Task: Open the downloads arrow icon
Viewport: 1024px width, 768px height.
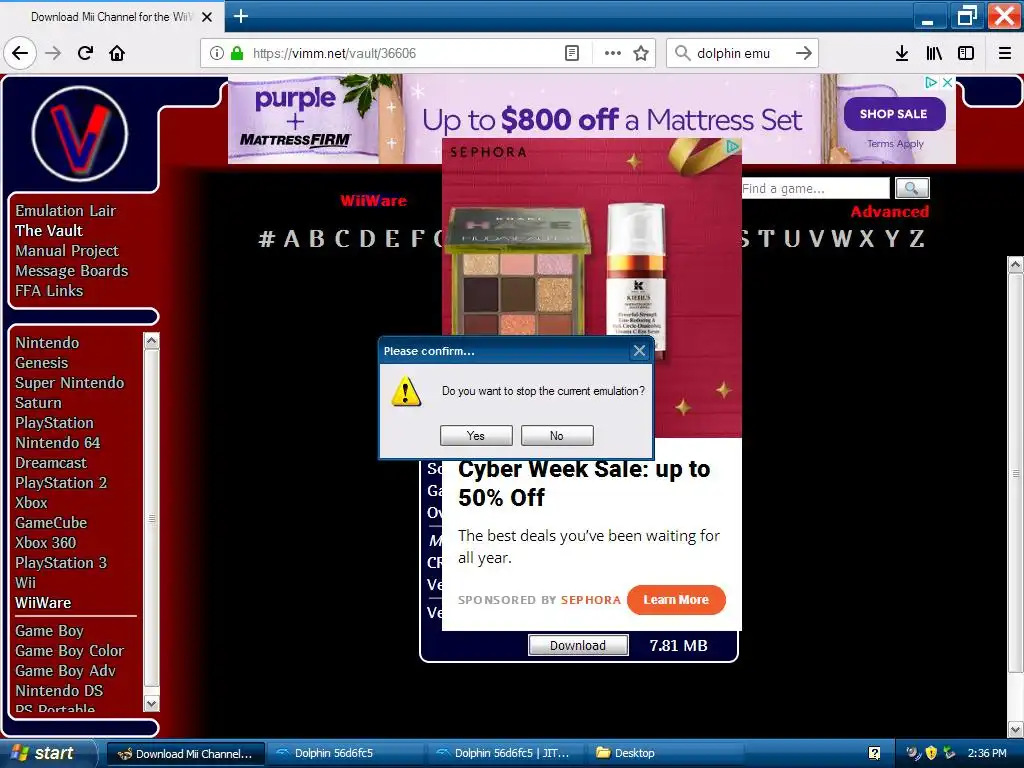Action: coord(902,53)
